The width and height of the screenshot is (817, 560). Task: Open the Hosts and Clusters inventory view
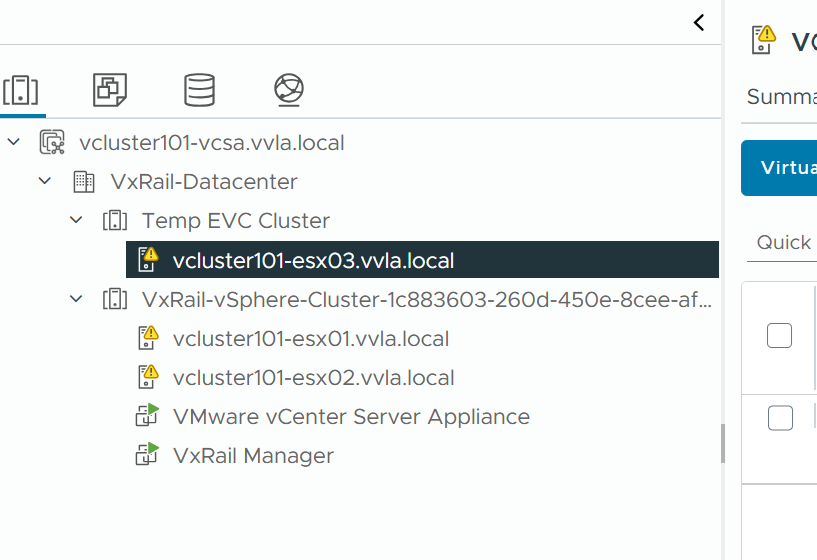(x=22, y=90)
